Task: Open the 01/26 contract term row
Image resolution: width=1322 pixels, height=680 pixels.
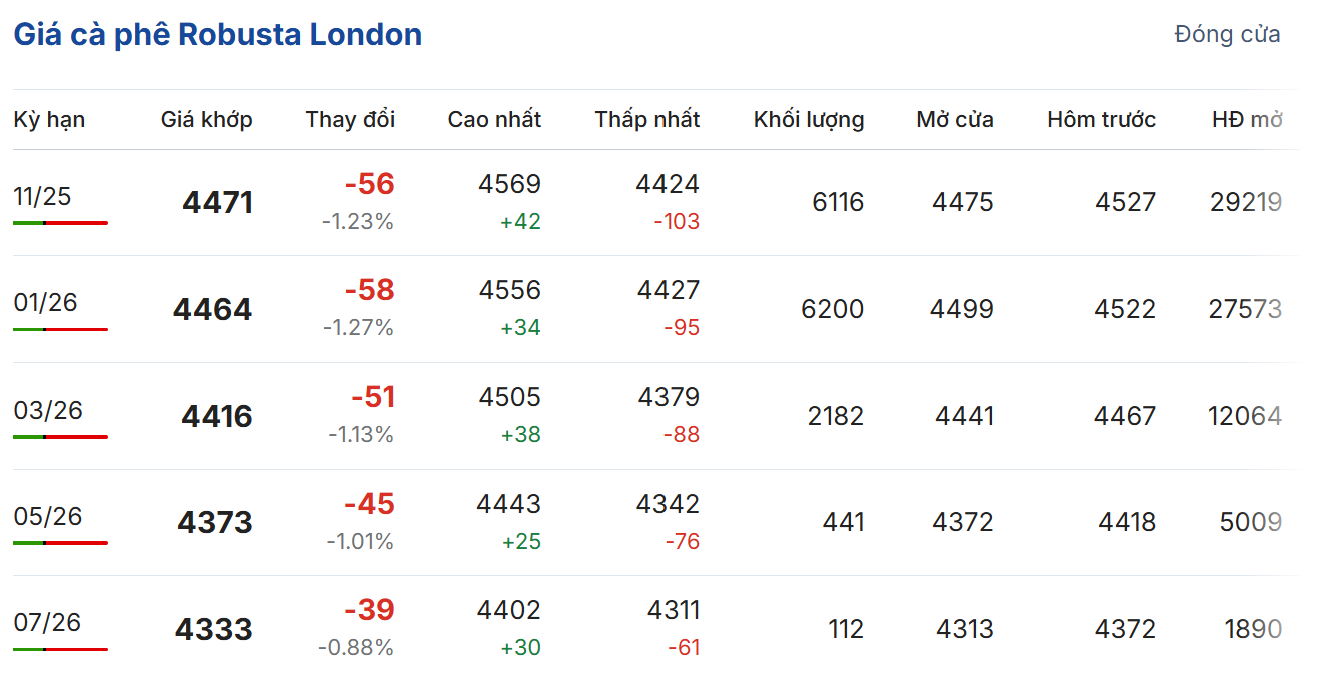Action: 46,302
